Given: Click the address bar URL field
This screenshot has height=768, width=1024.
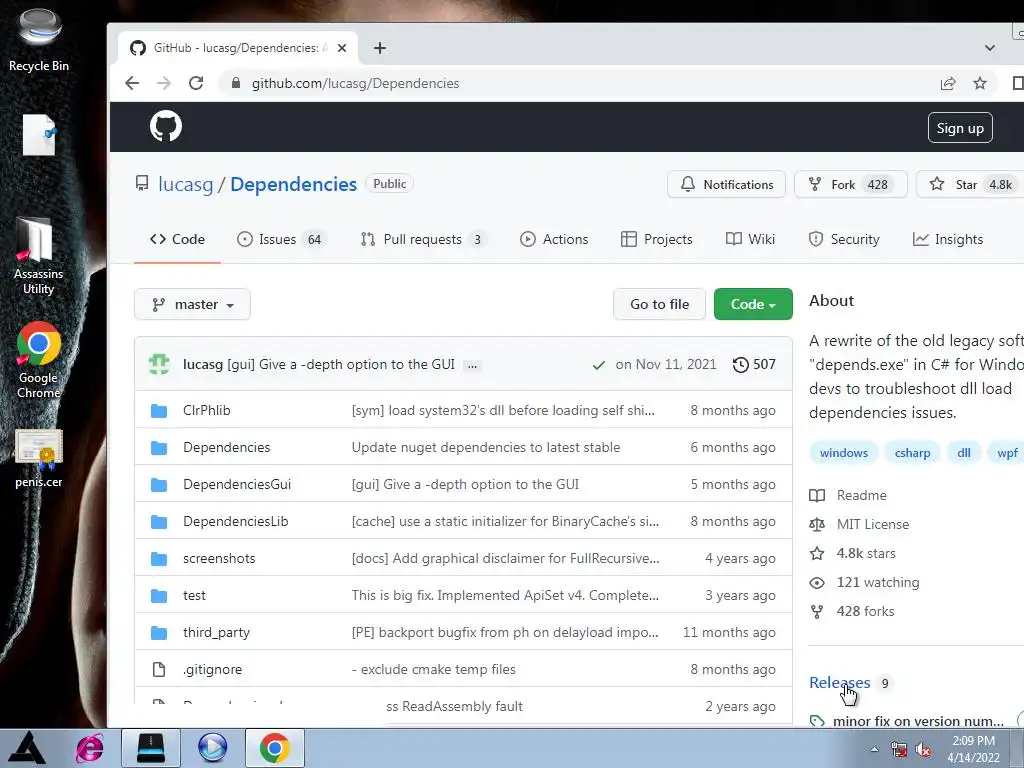Looking at the screenshot, I should tap(575, 83).
